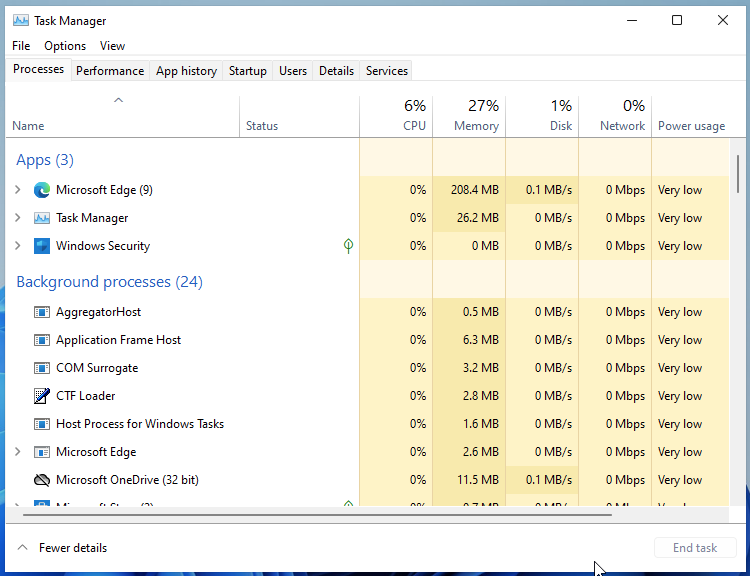Image resolution: width=750 pixels, height=576 pixels.
Task: Switch to the Details tab
Action: click(x=336, y=71)
